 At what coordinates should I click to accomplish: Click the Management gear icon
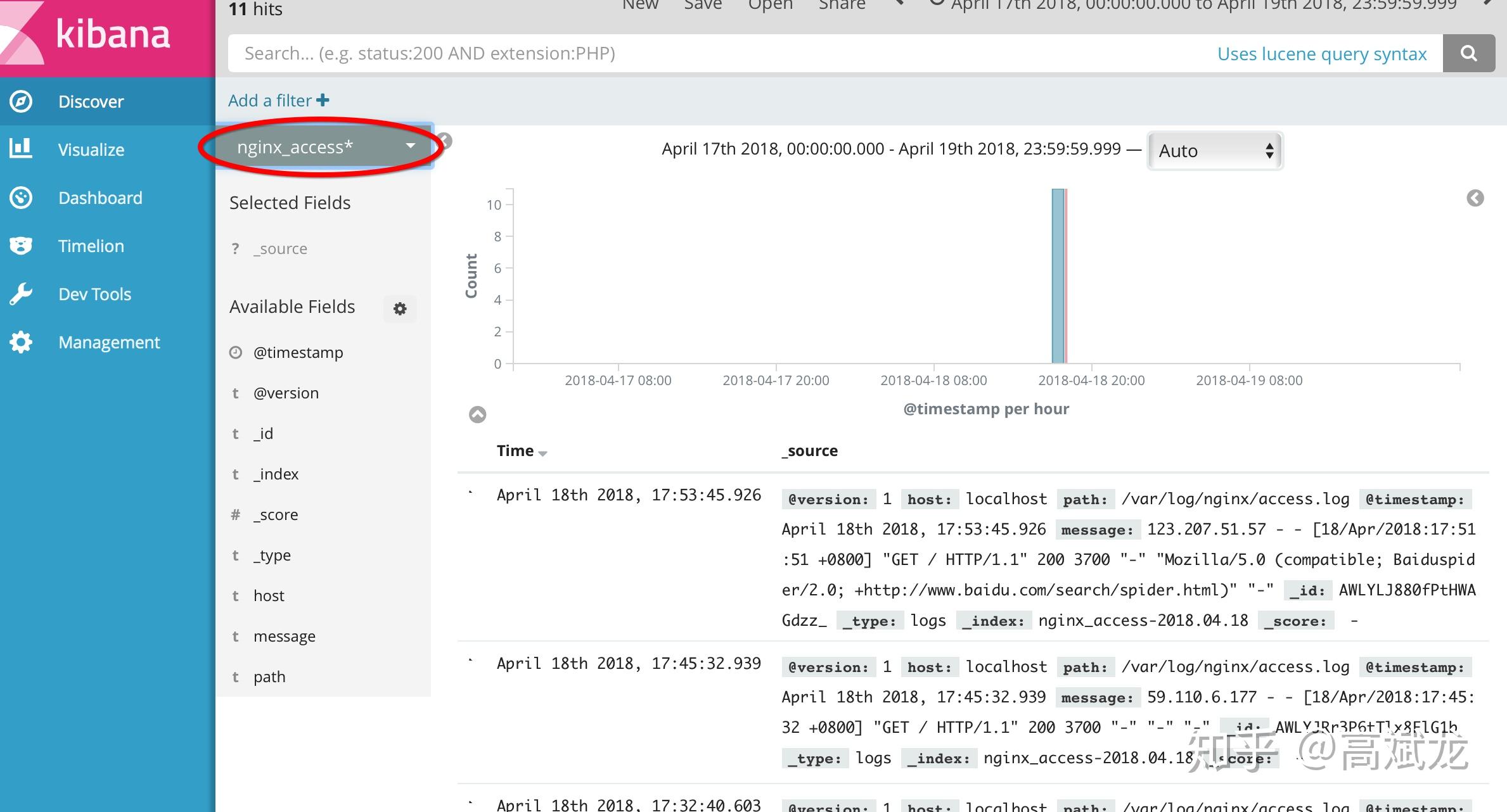pyautogui.click(x=21, y=342)
